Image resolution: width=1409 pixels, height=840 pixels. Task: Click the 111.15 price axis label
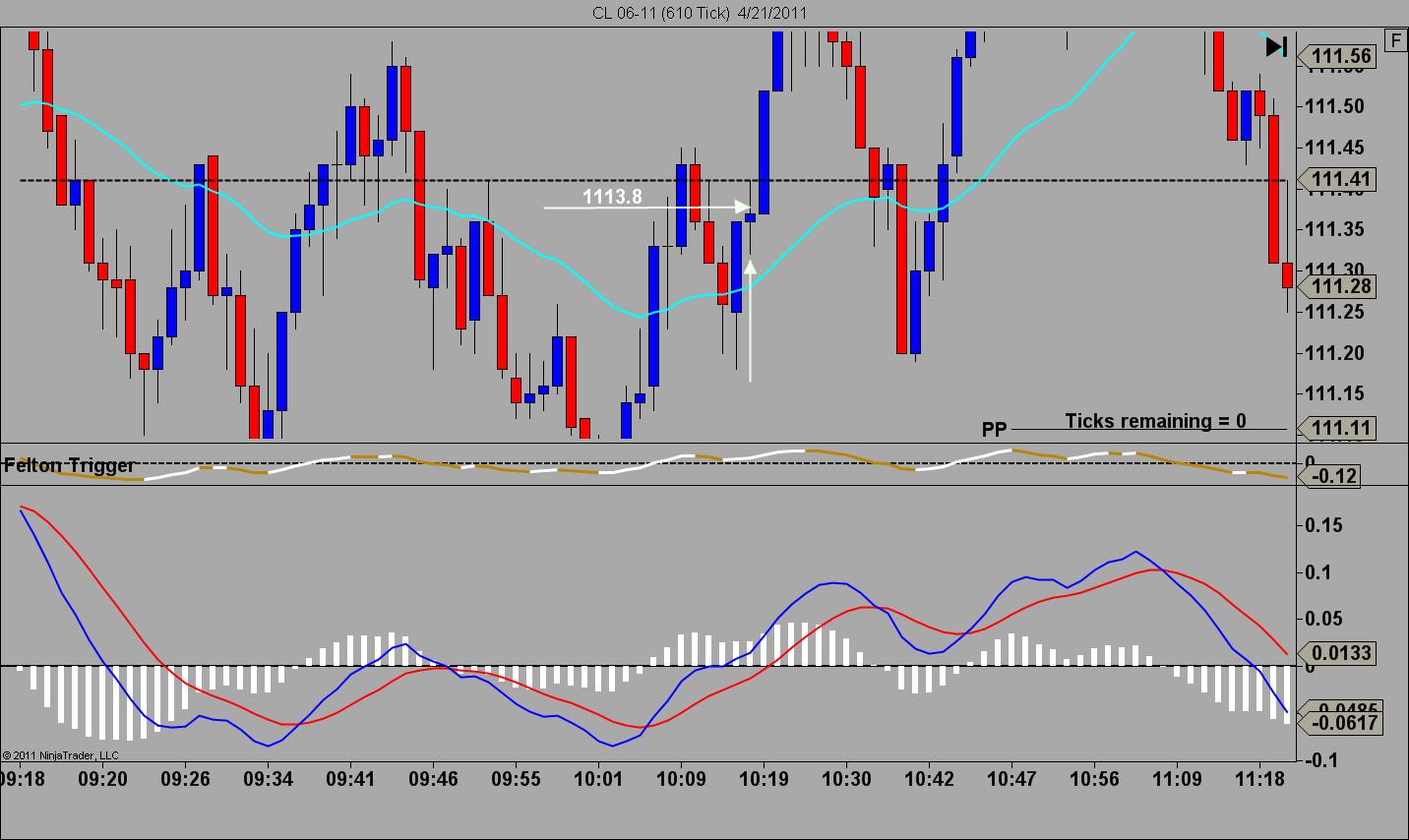[x=1336, y=393]
